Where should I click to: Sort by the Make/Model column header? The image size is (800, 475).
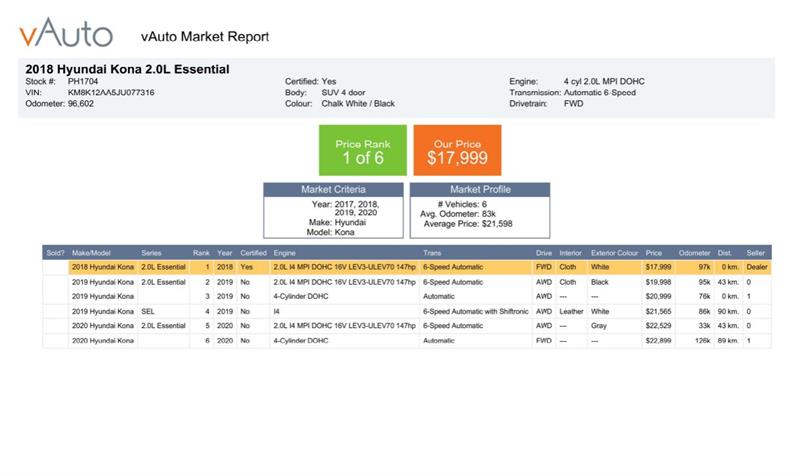click(x=91, y=253)
